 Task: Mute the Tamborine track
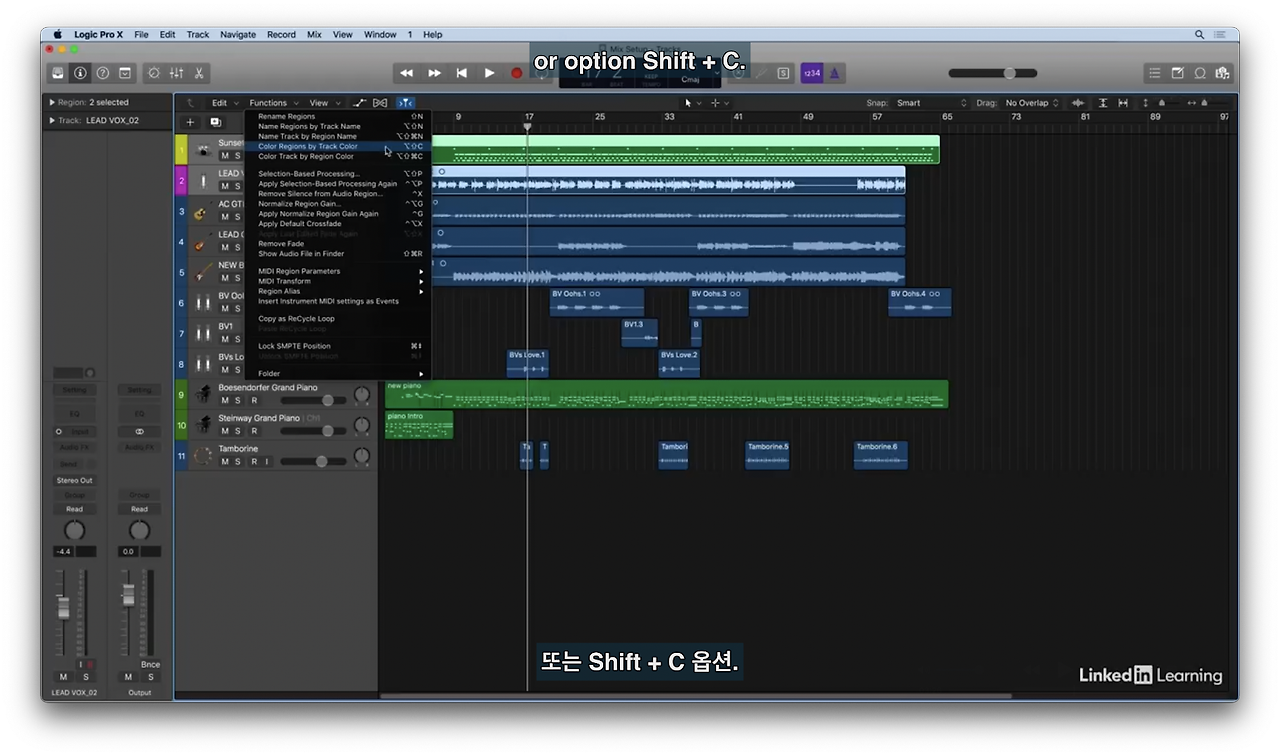coord(225,462)
